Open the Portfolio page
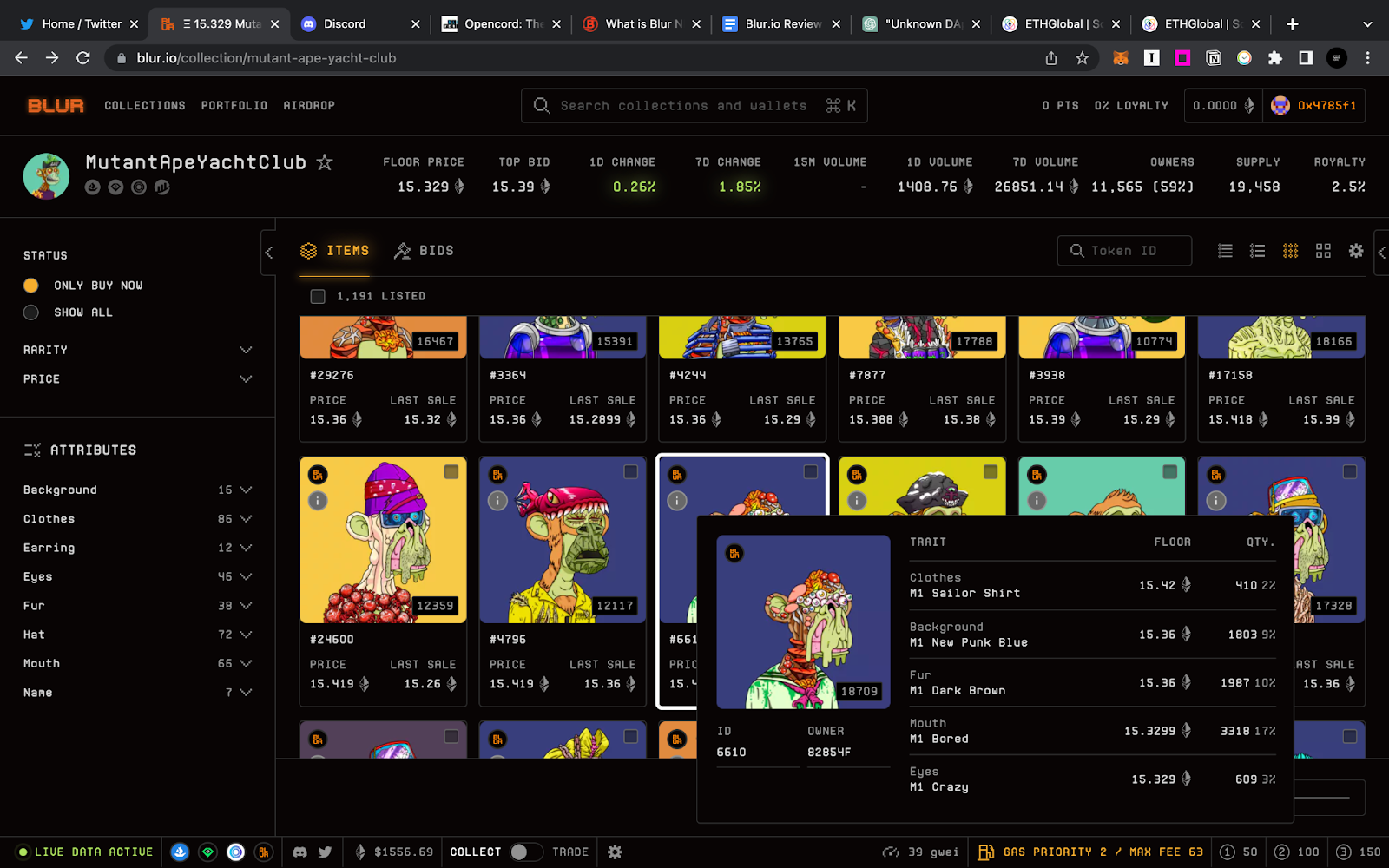 coord(234,106)
